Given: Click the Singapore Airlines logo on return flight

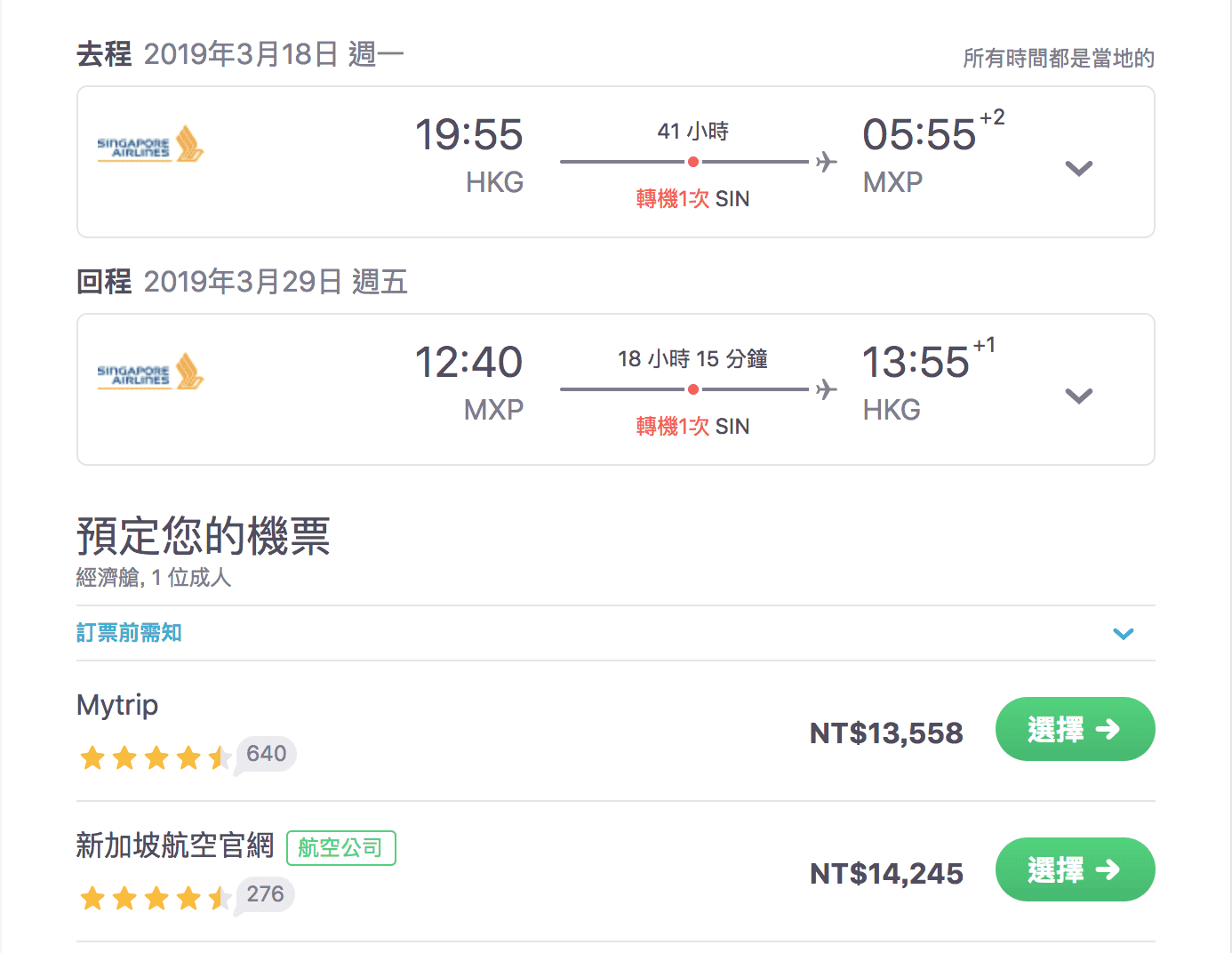Looking at the screenshot, I should coord(149,373).
